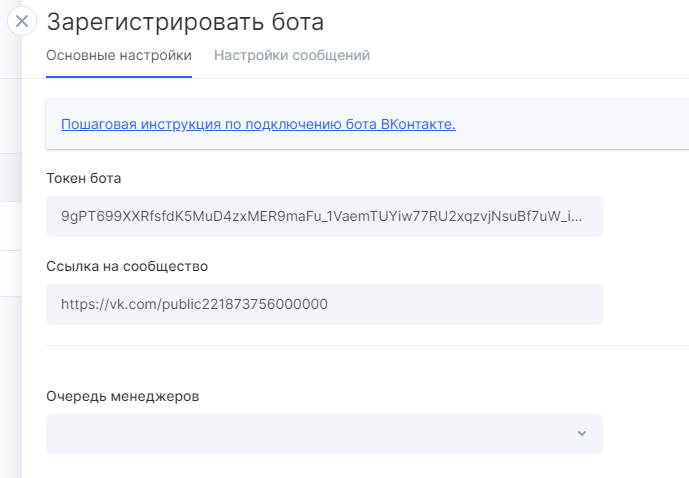Switch to the Настройки сообщений tab
Image resolution: width=689 pixels, height=478 pixels.
(292, 55)
